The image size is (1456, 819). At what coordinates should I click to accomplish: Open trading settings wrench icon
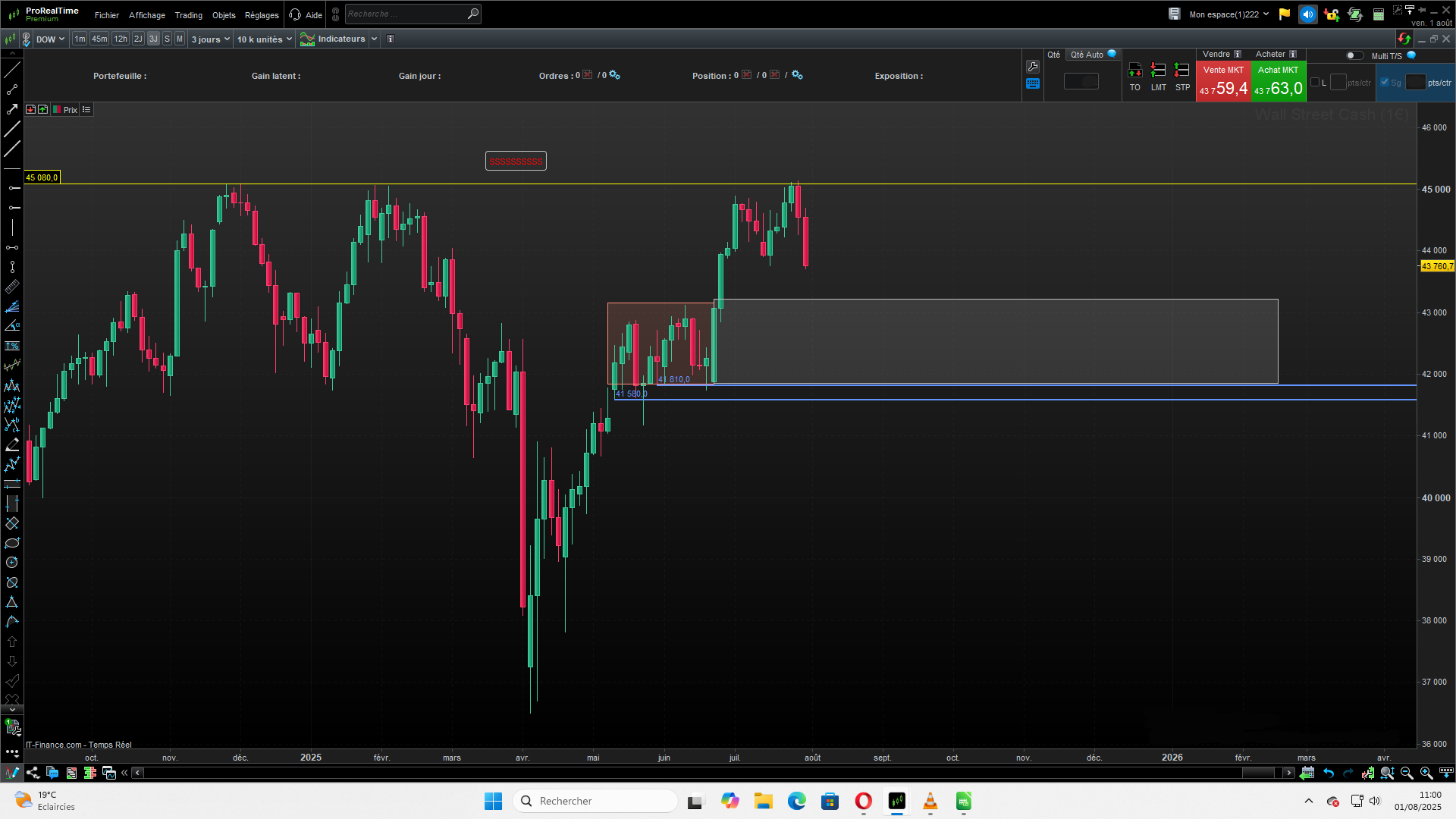point(1033,67)
